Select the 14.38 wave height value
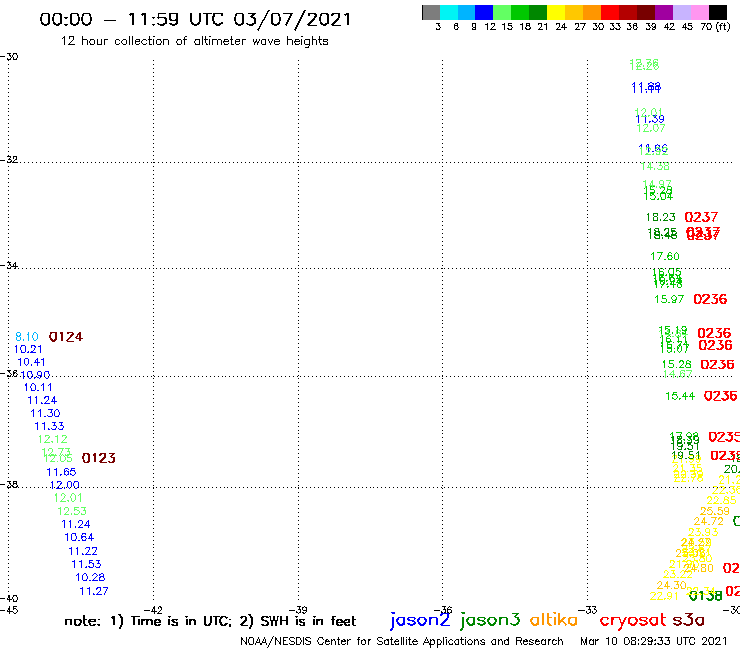 pos(655,166)
